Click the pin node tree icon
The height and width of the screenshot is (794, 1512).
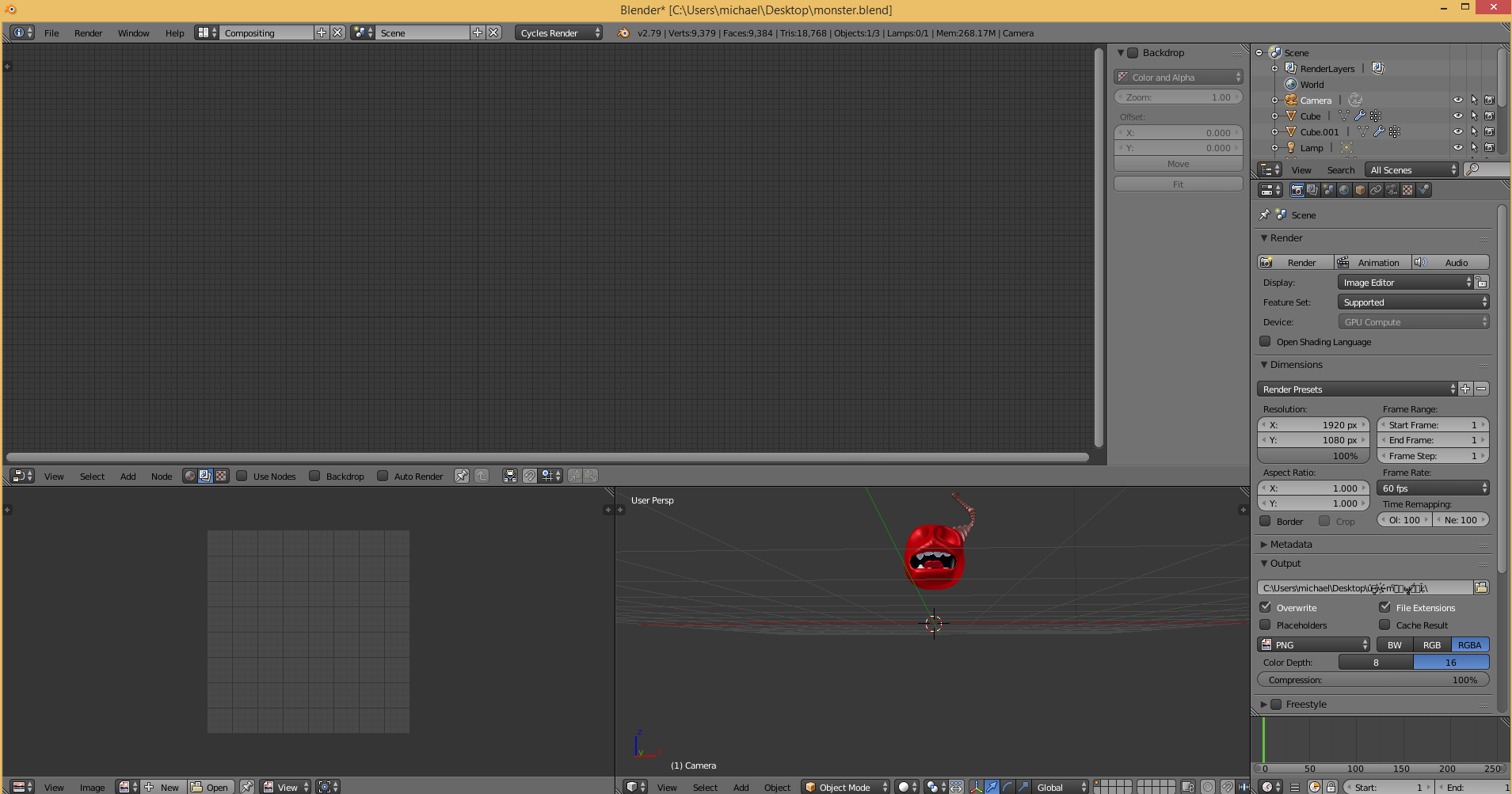pos(461,476)
